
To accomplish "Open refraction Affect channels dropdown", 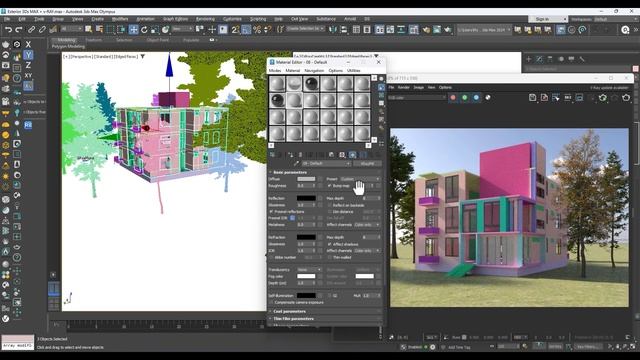I will coord(367,251).
